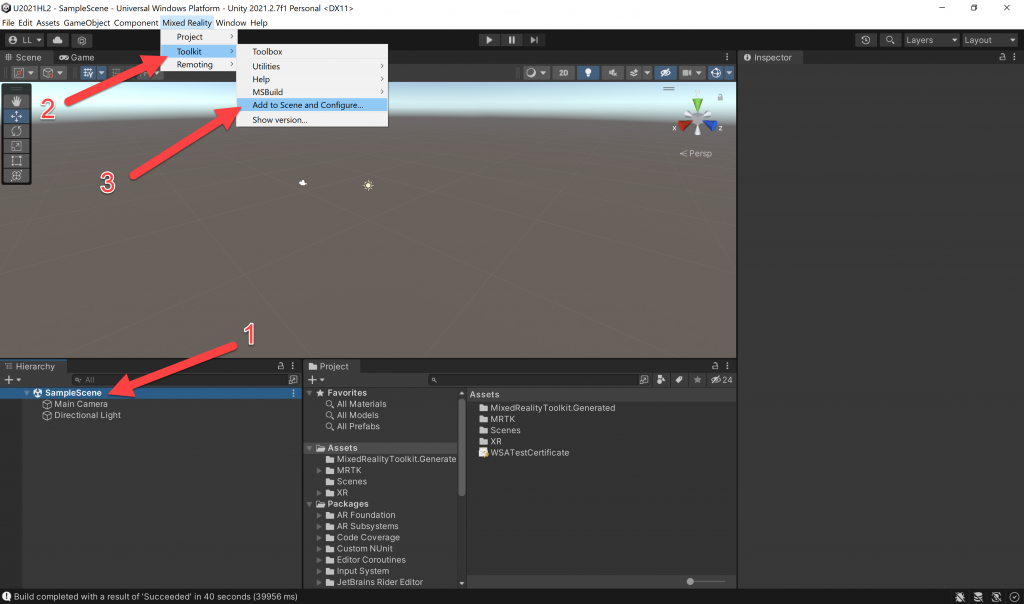
Task: Select the combined Transform tool
Action: point(16,176)
